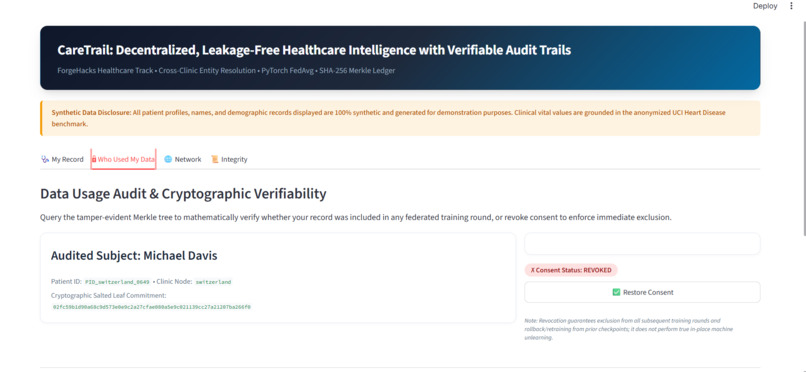Viewport: 806px width, 372px height.
Task: Click the Audited Subject: Michael Davis heading
Action: [134, 255]
